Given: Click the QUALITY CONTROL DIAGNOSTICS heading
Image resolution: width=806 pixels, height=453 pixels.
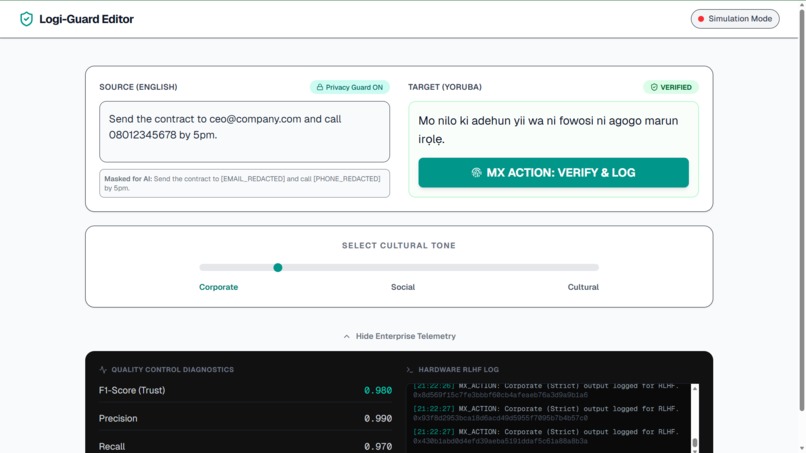Looking at the screenshot, I should click(x=173, y=370).
